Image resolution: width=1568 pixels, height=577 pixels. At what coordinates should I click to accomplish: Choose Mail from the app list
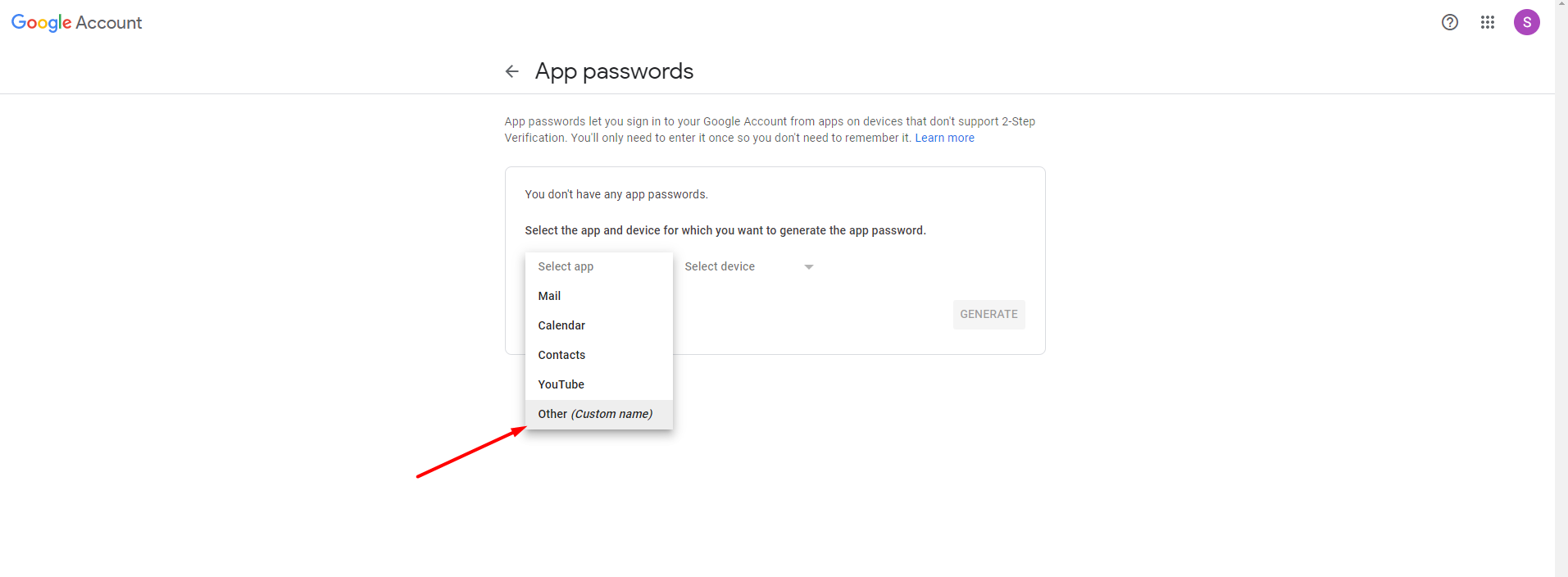click(549, 296)
